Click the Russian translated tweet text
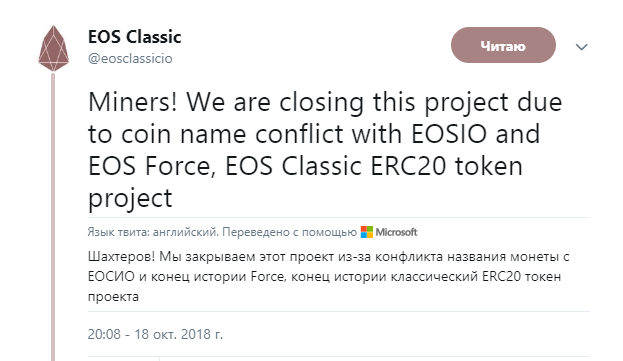 tap(329, 276)
